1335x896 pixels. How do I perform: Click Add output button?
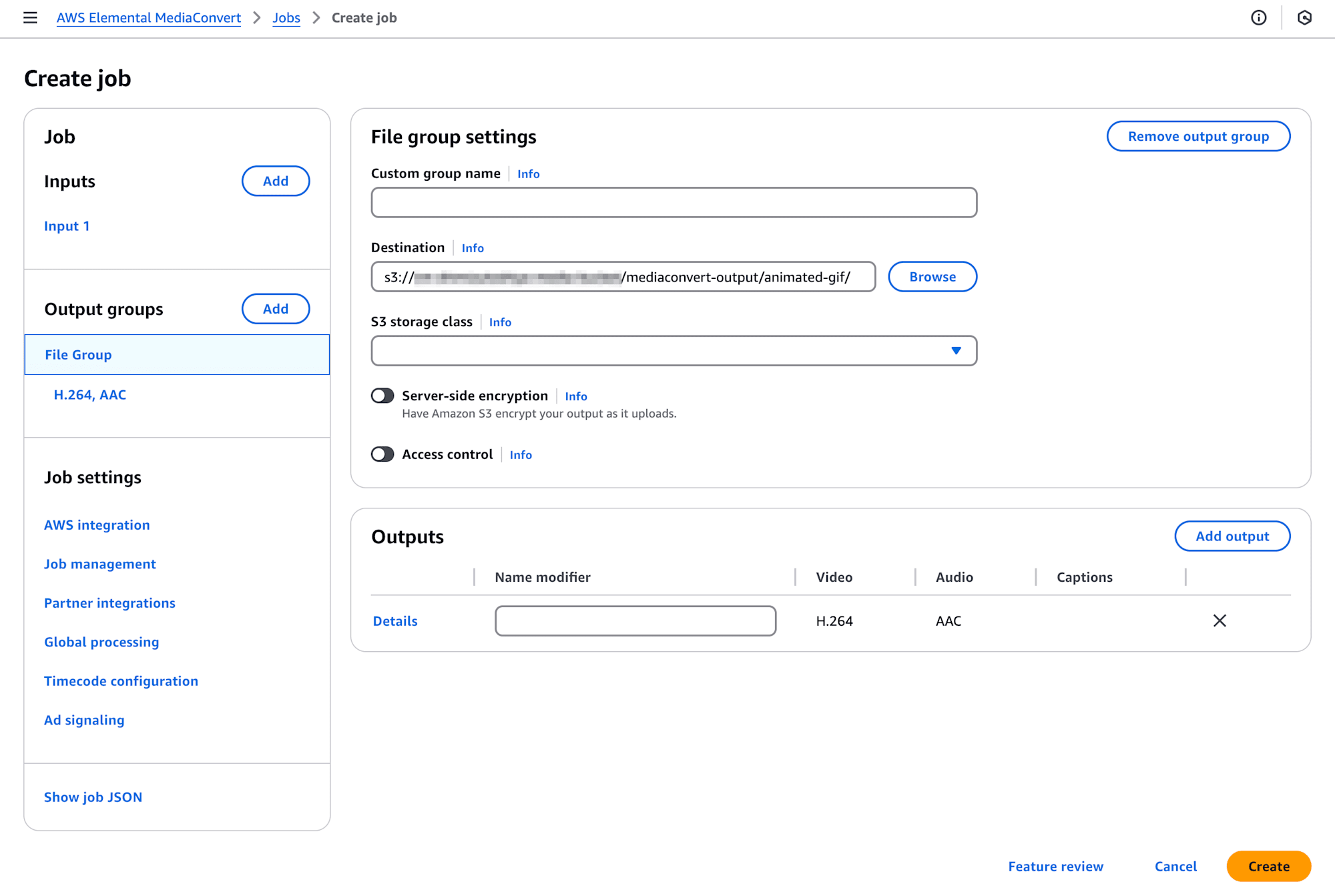pyautogui.click(x=1232, y=536)
